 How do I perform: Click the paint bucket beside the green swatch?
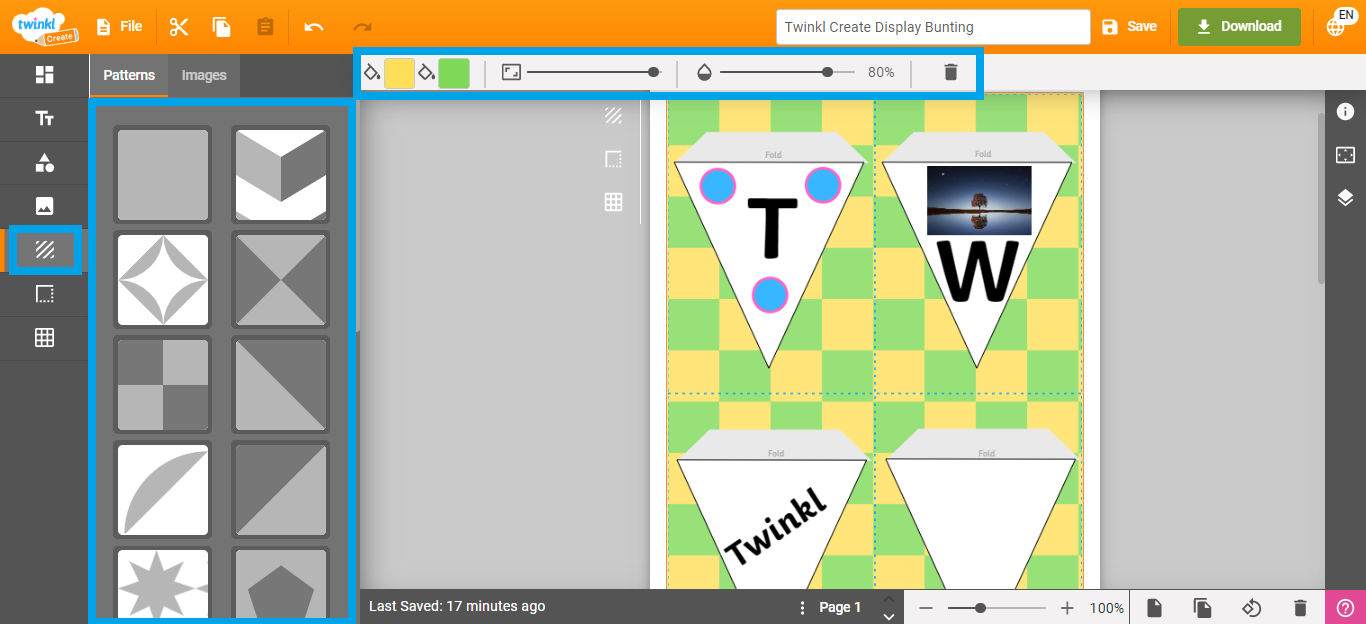tap(427, 73)
